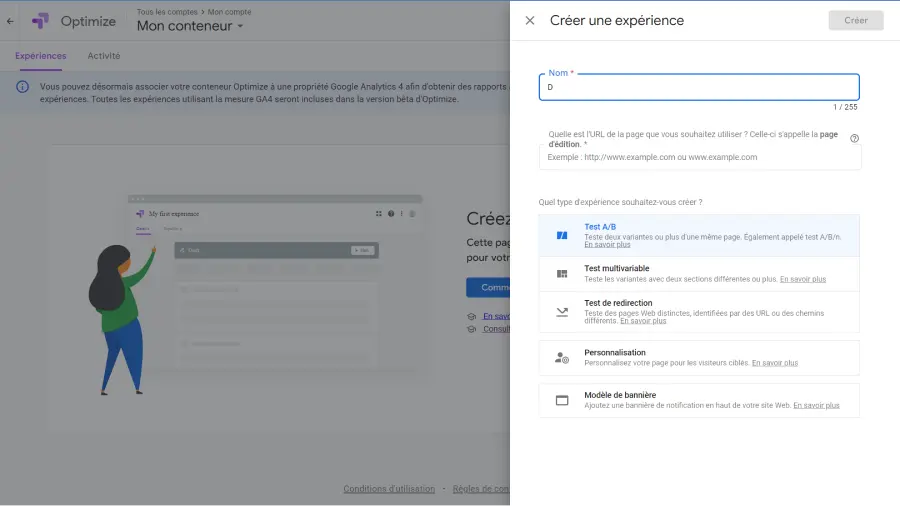Select the Personnalisation option
The width and height of the screenshot is (900, 506).
699,358
